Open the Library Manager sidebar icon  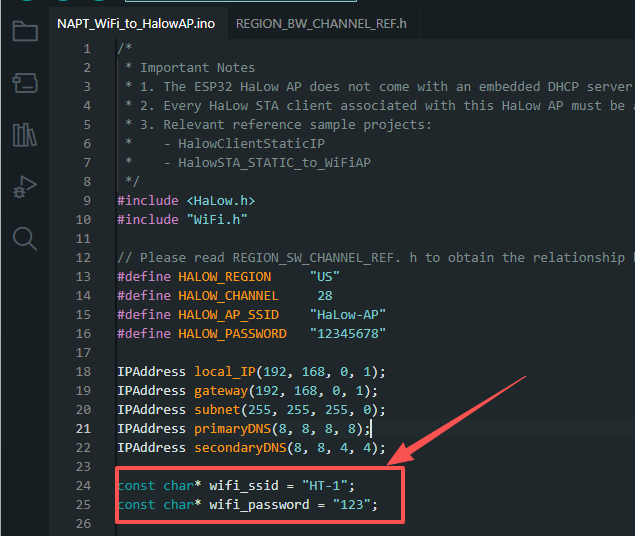tap(25, 134)
